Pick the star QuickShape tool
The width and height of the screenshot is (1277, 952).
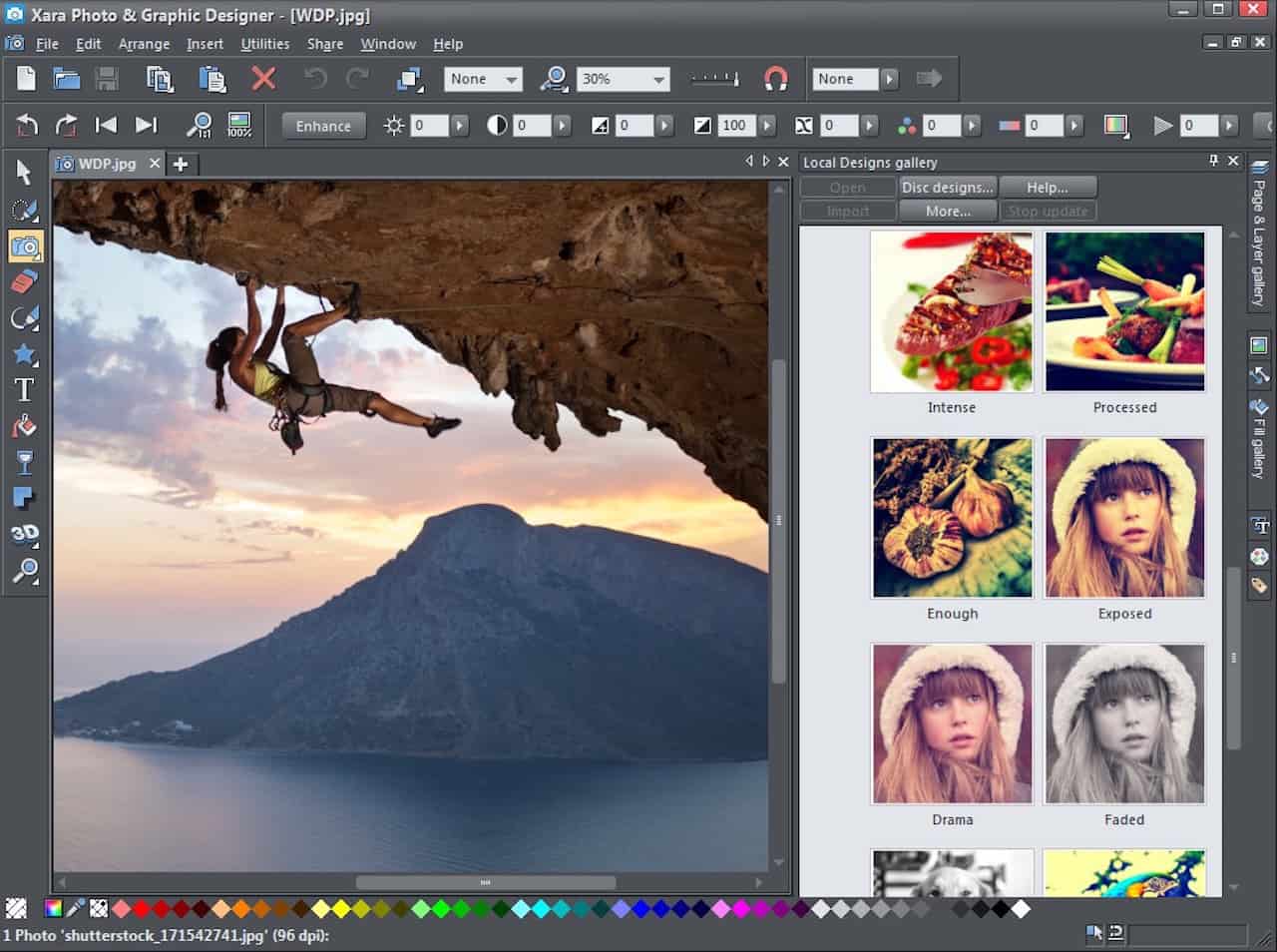[x=24, y=354]
